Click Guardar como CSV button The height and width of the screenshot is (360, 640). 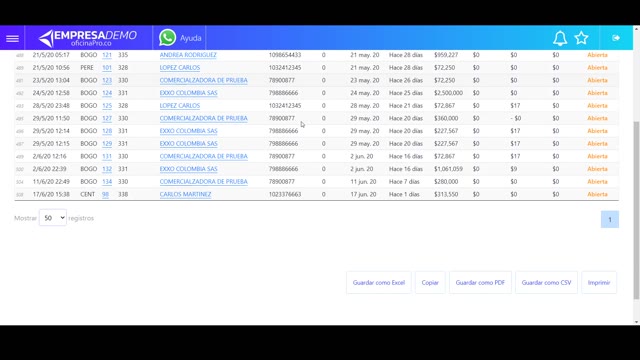click(546, 282)
